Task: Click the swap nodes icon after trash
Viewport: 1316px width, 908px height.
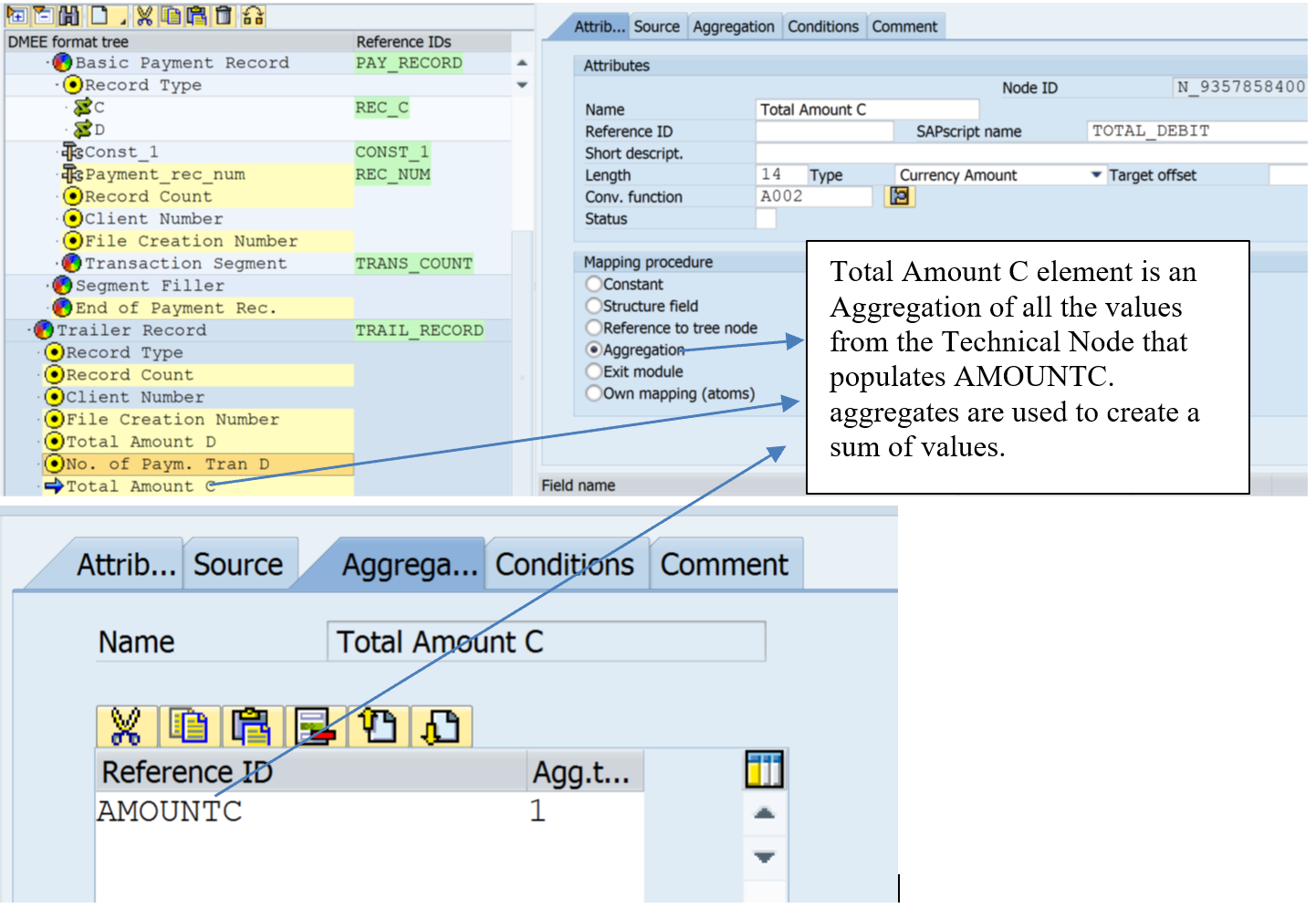Action: [254, 16]
